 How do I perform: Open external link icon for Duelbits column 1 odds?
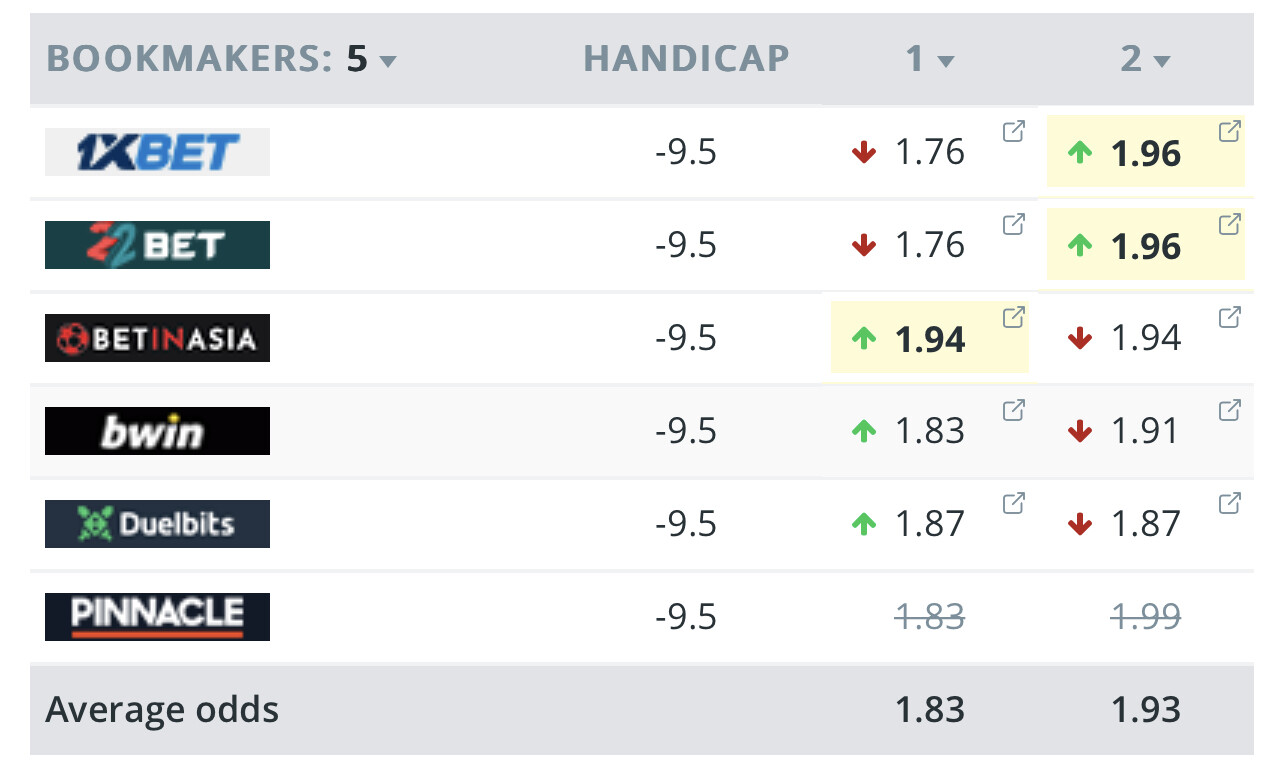pos(1013,503)
